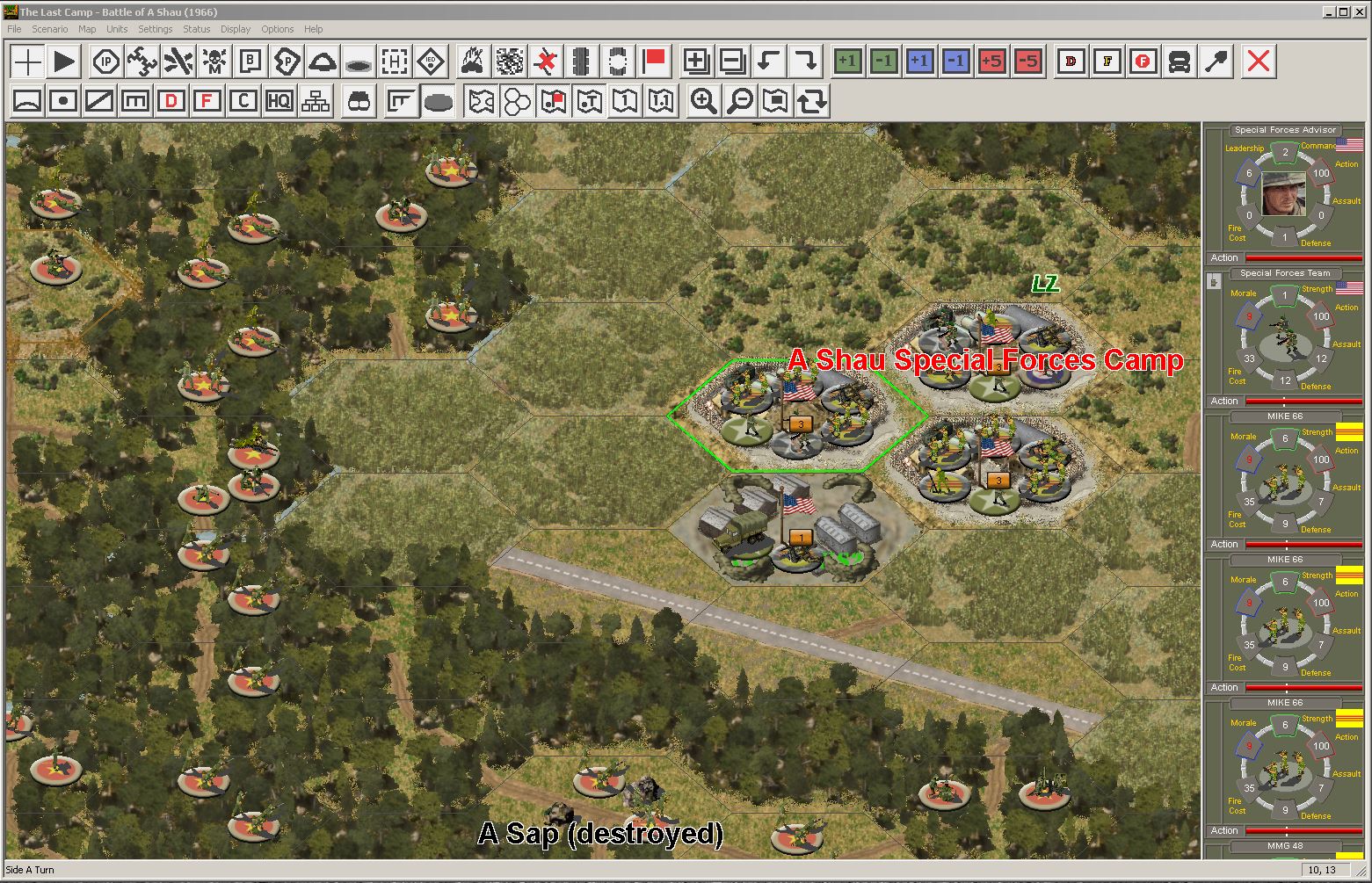
Task: Click the green-outlined selected camp hex
Action: [797, 416]
